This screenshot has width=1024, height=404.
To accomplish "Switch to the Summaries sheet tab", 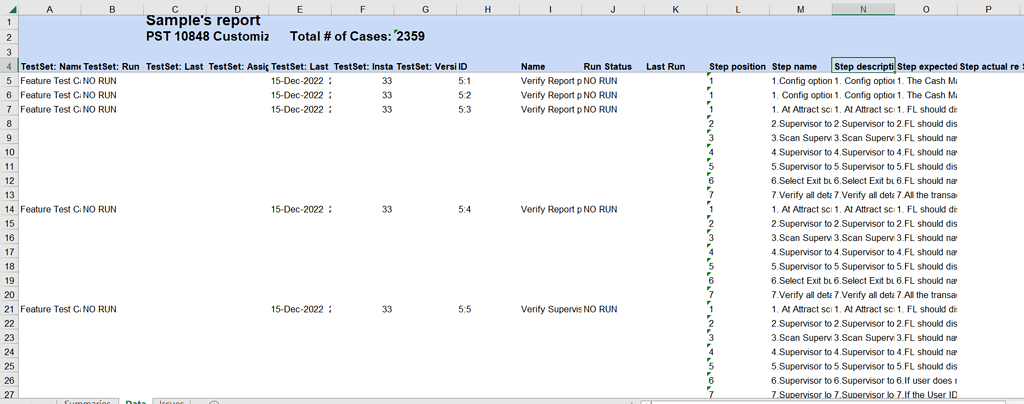I will click(87, 401).
